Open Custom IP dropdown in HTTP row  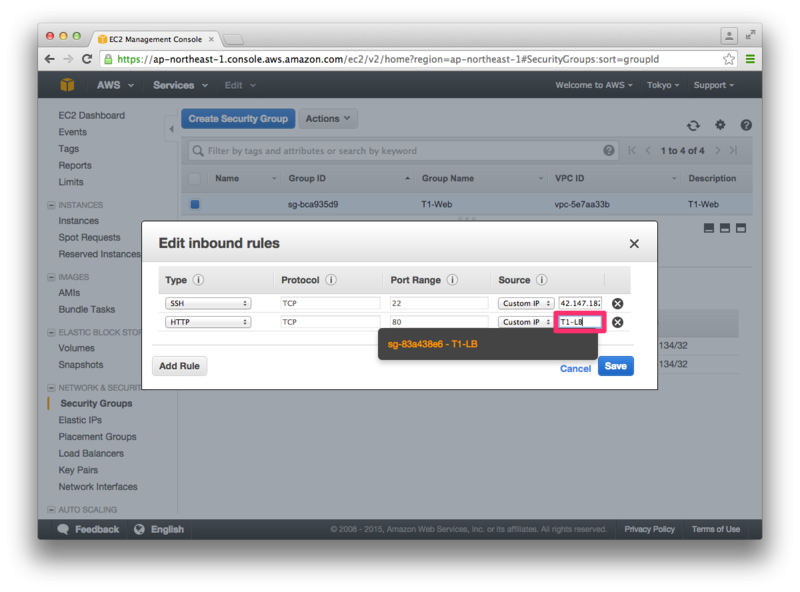click(x=526, y=322)
